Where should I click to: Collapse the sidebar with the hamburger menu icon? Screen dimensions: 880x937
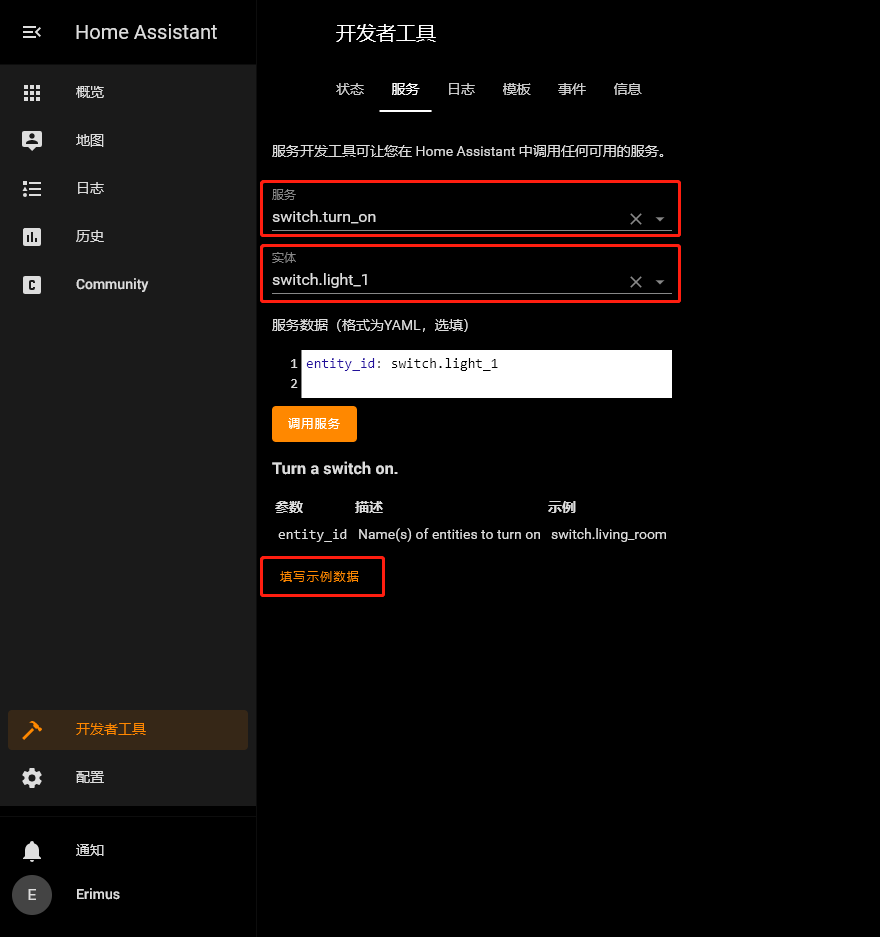pyautogui.click(x=32, y=32)
